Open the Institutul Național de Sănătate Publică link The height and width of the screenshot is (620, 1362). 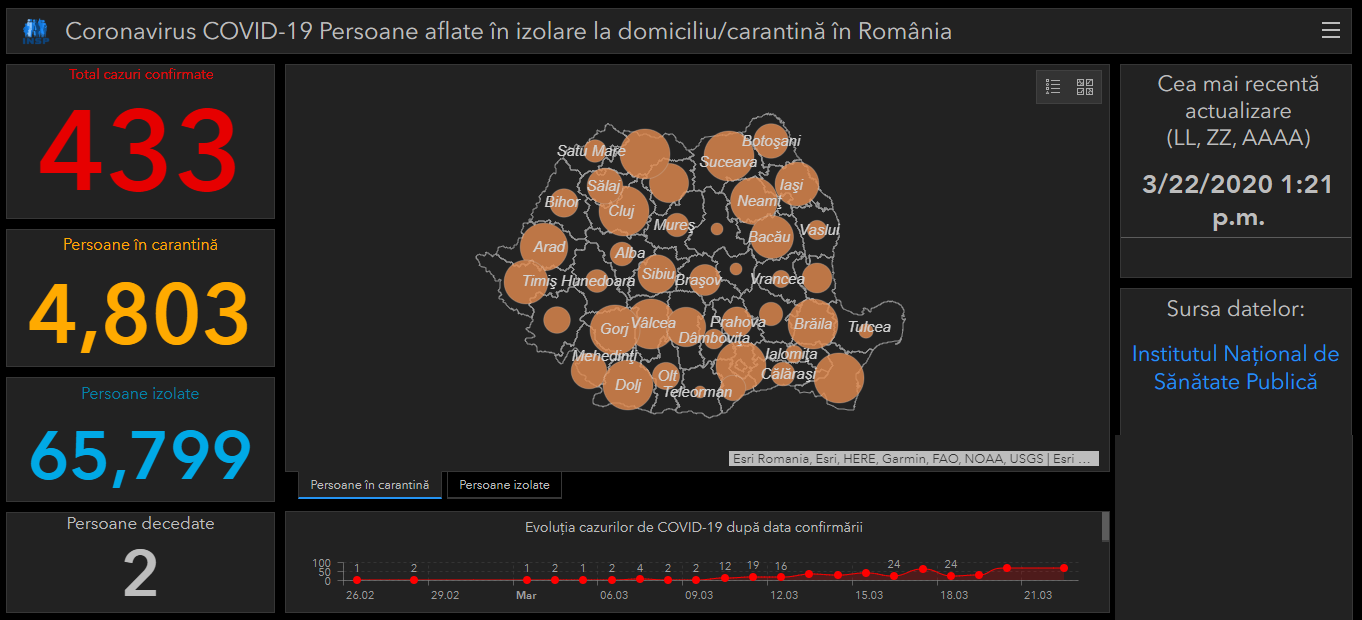[x=1235, y=367]
